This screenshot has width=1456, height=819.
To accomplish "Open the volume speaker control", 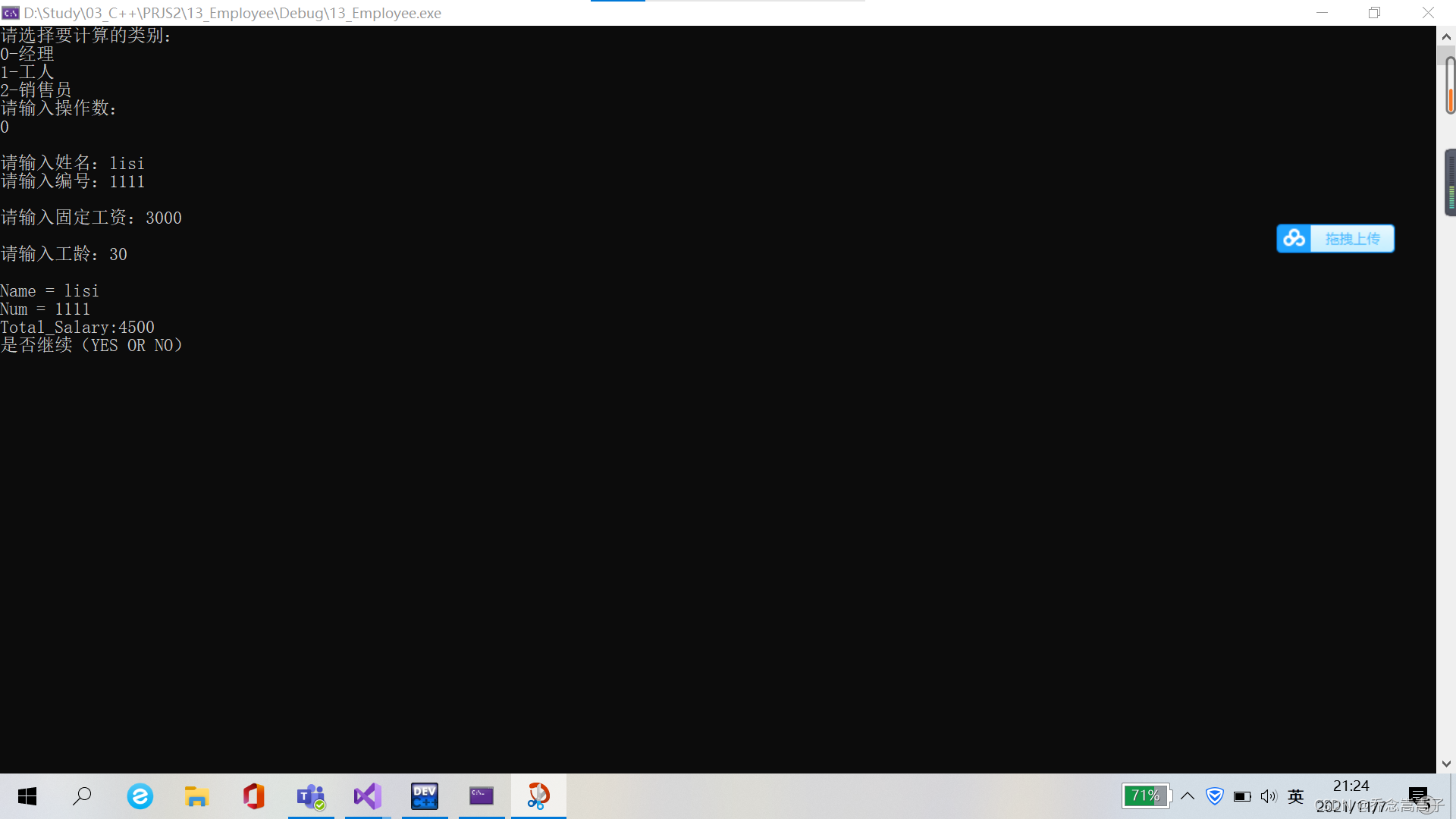I will pos(1268,796).
